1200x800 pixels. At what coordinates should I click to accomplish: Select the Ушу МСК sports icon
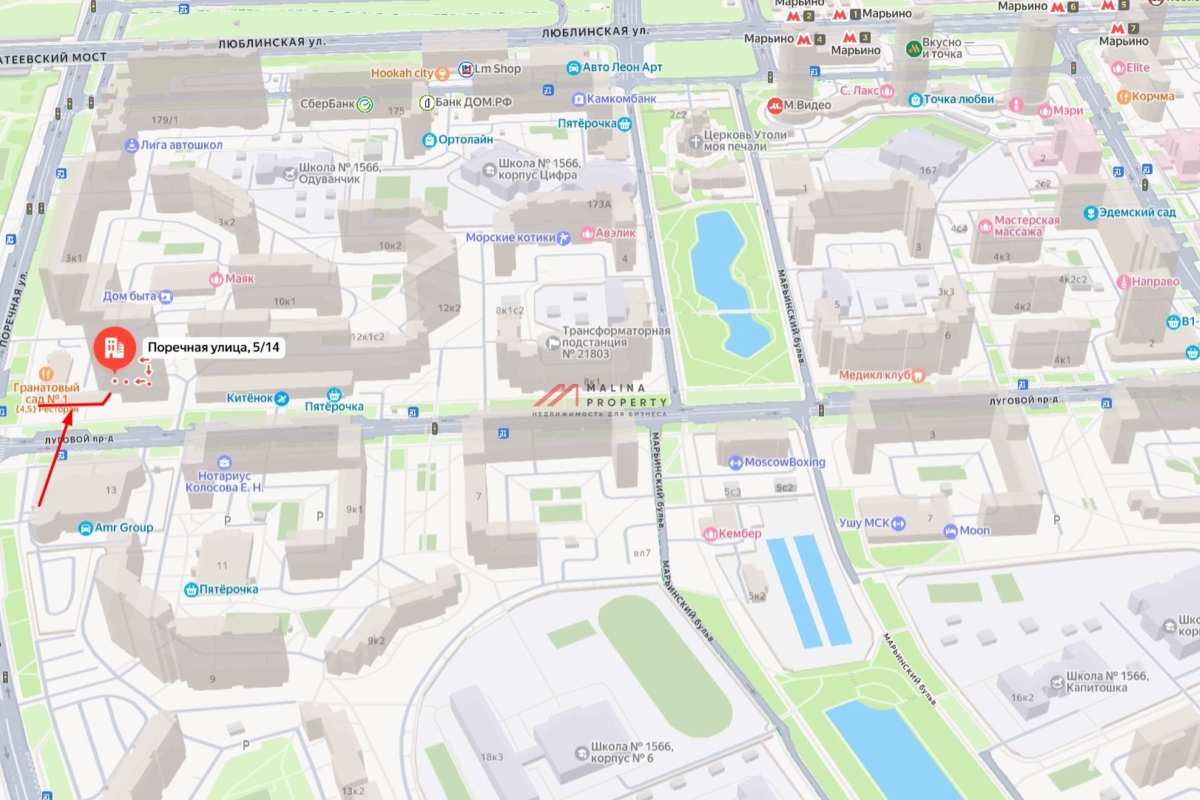(x=898, y=523)
